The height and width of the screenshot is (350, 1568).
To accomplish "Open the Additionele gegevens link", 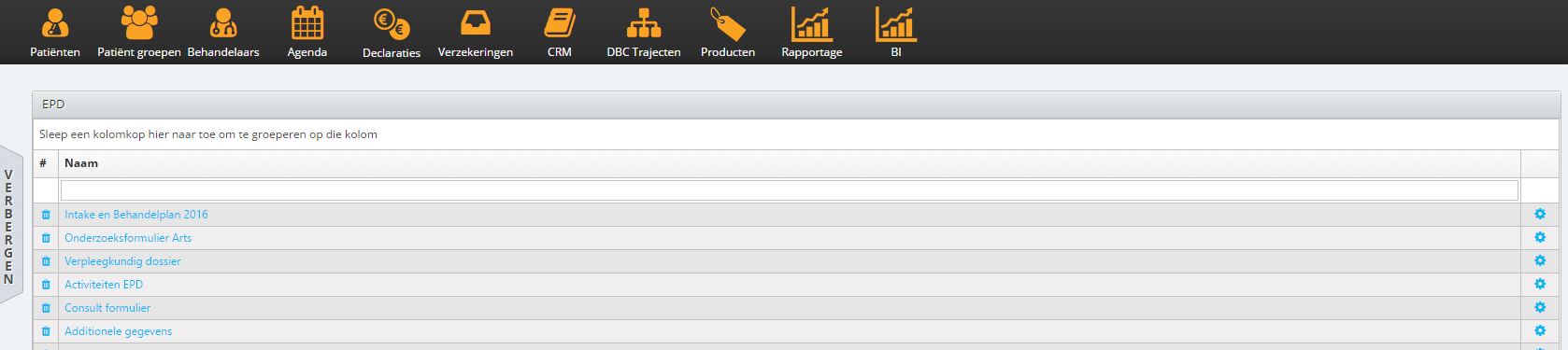I will point(118,331).
